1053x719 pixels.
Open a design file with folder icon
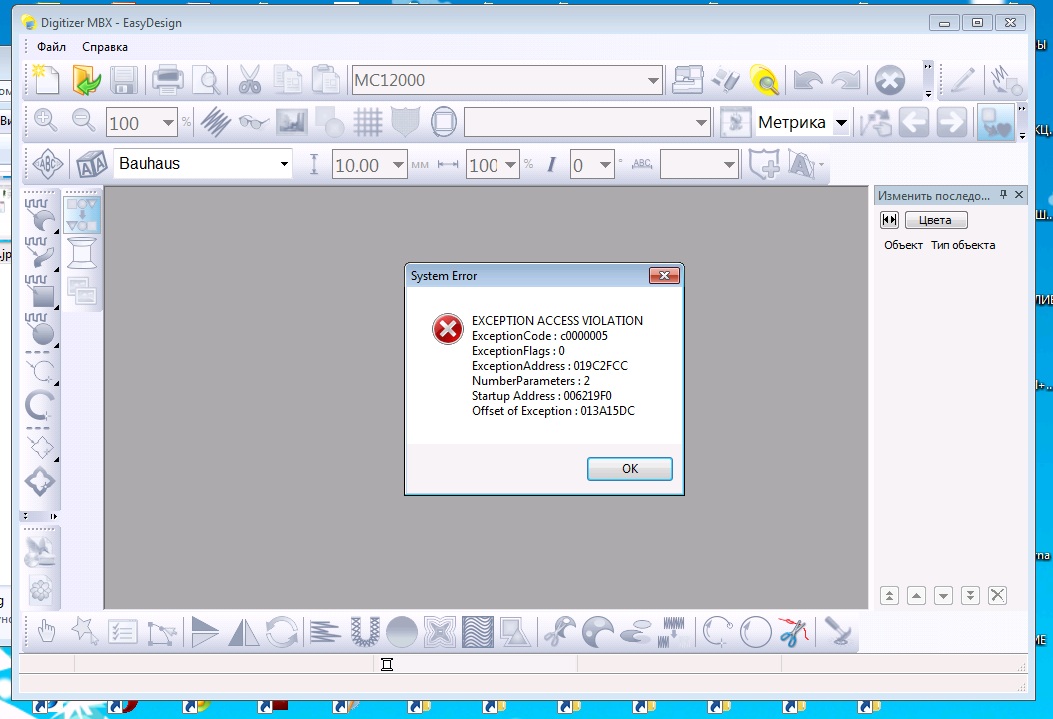point(85,80)
